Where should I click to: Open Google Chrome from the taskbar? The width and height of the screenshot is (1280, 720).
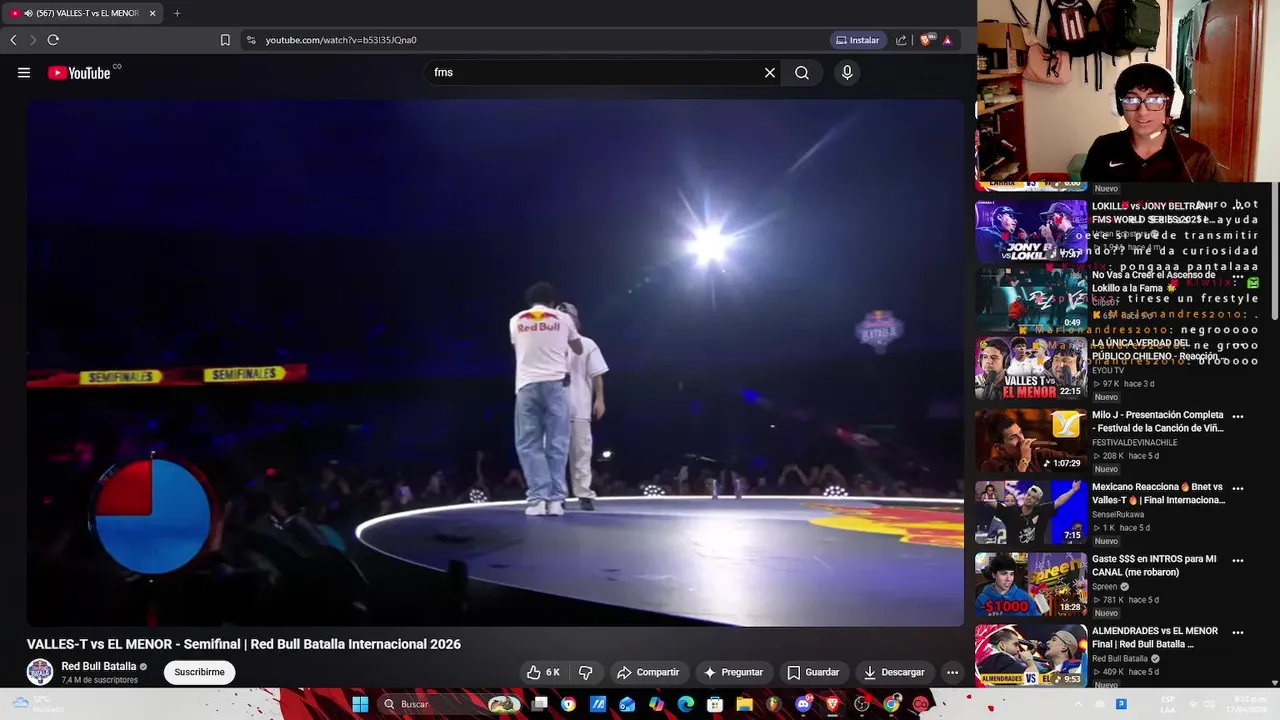(x=891, y=704)
